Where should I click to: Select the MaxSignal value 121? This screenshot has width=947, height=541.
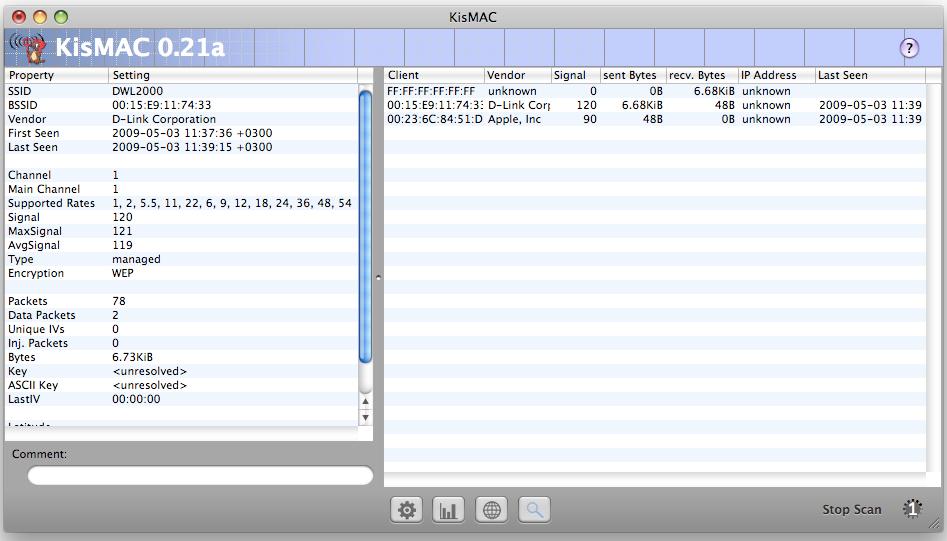tap(122, 231)
